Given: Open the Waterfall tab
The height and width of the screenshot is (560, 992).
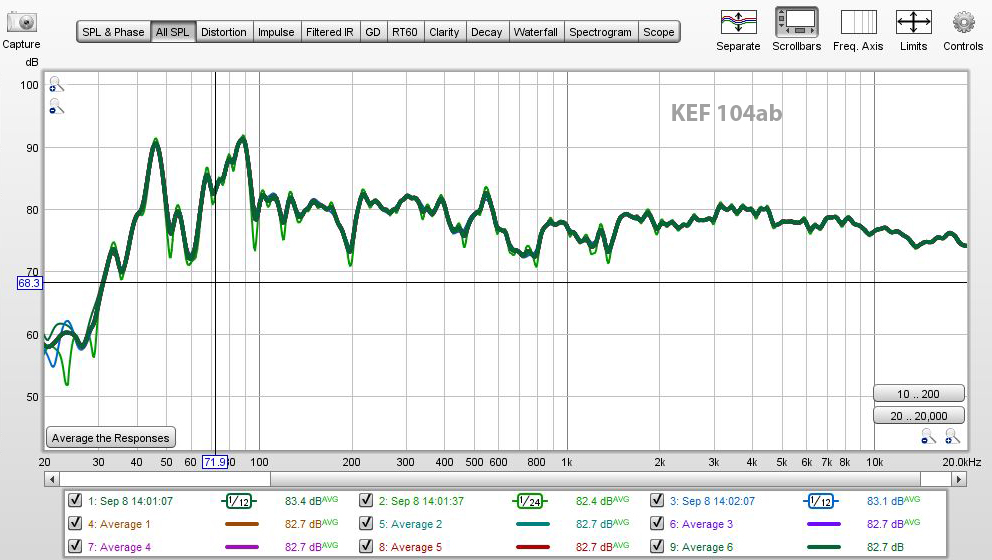Looking at the screenshot, I should tap(536, 32).
